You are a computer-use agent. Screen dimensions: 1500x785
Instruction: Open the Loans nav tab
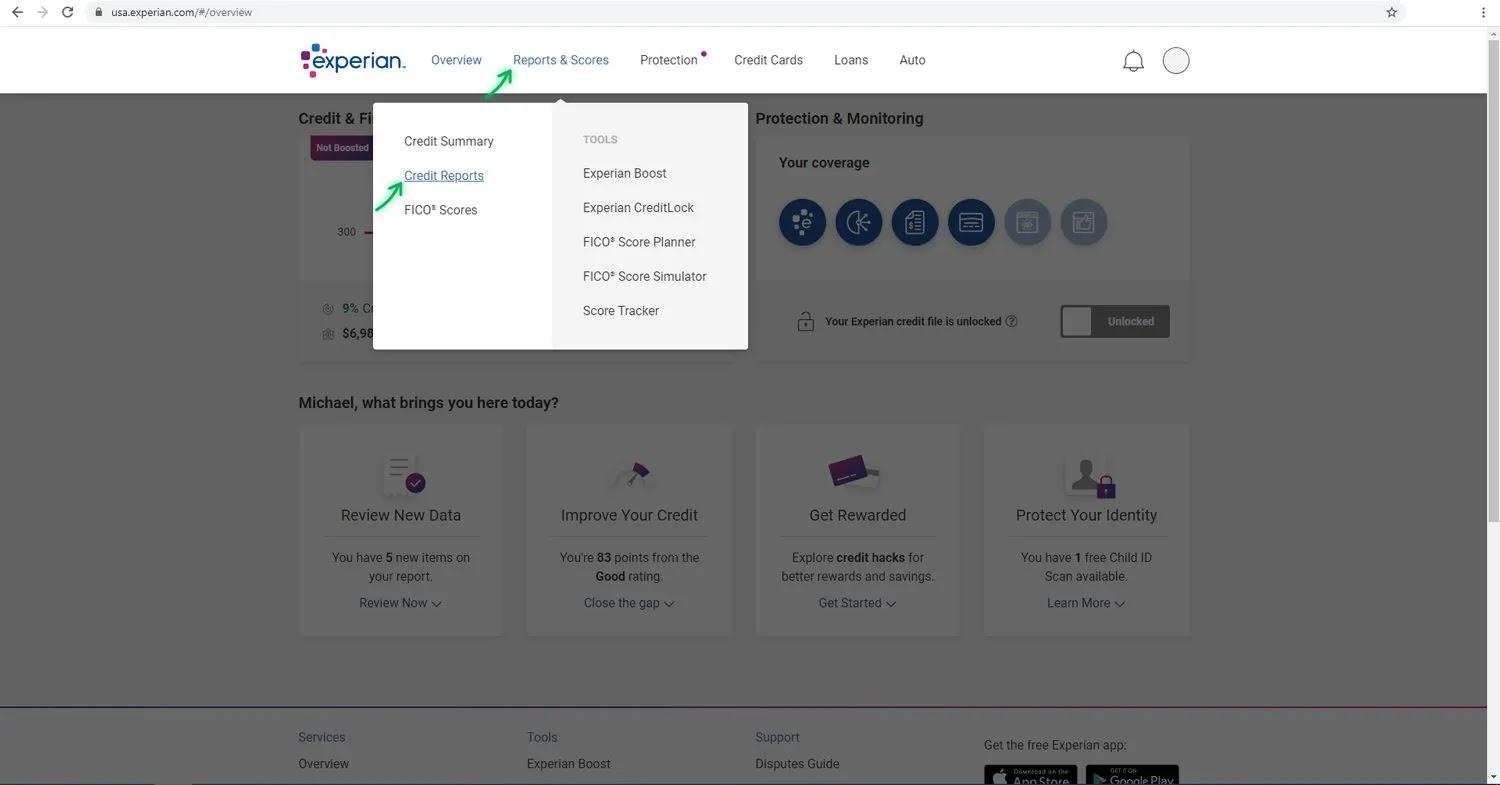851,60
